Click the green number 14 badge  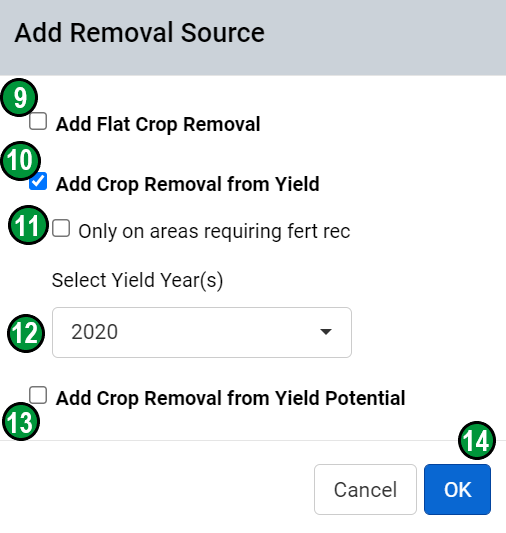(x=477, y=441)
